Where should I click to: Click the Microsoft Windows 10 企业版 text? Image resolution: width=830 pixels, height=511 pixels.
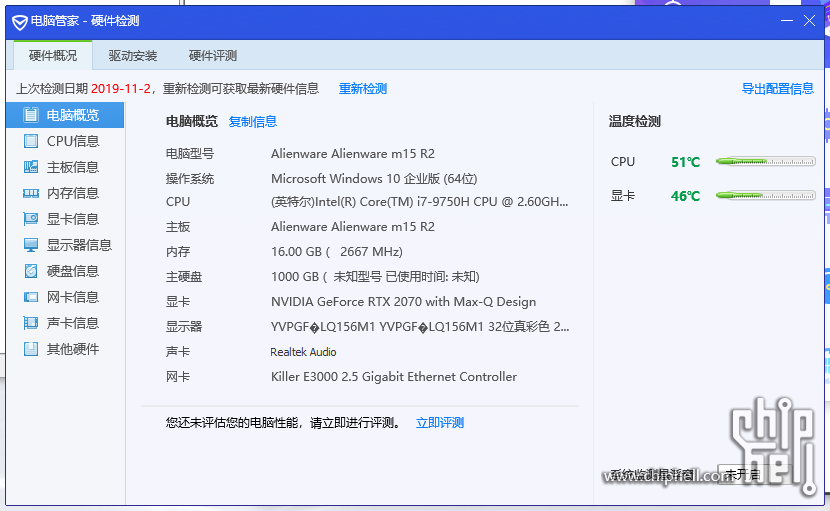click(x=374, y=178)
